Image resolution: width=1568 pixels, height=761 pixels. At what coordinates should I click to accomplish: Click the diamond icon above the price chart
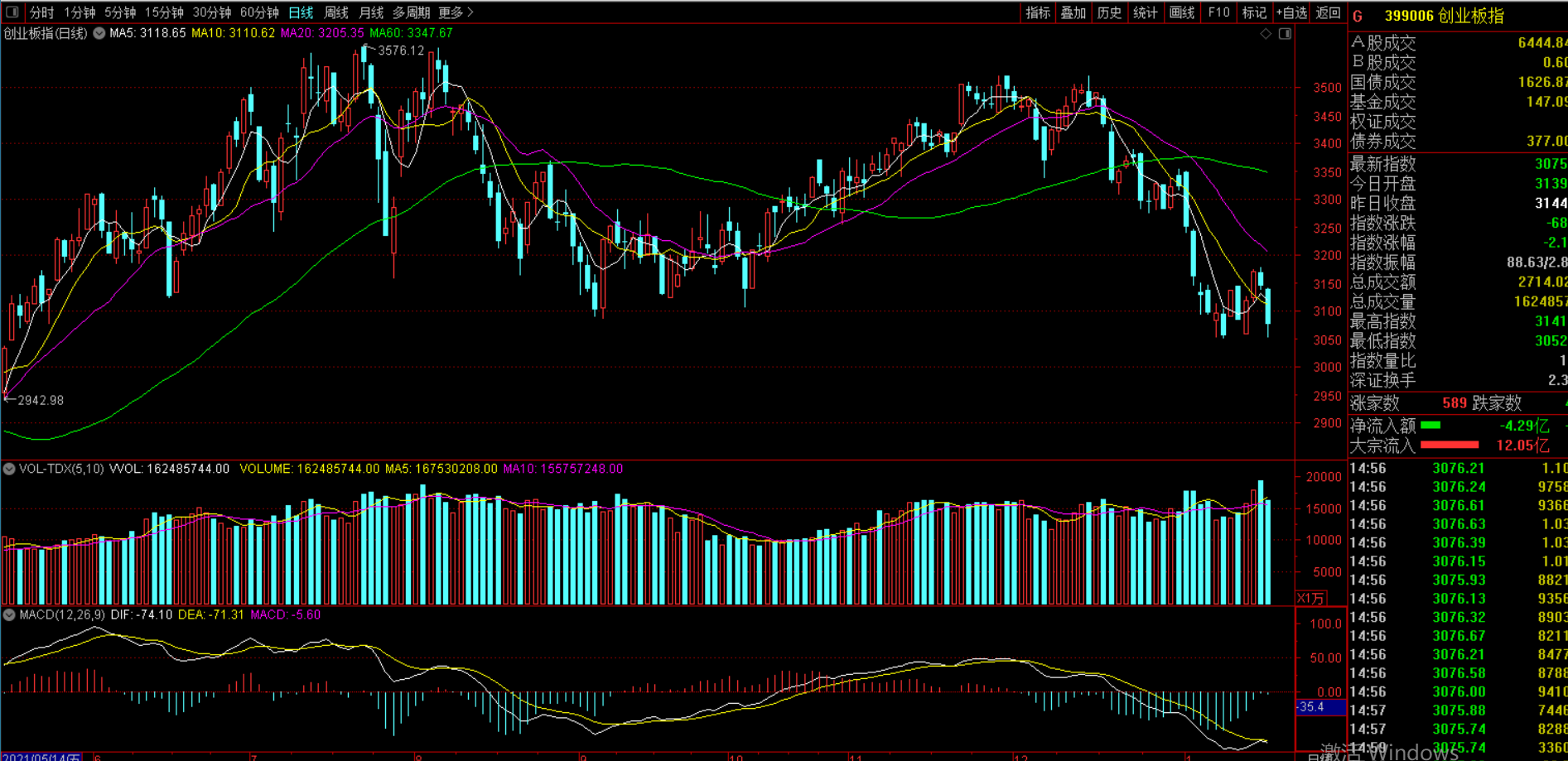coord(1266,34)
